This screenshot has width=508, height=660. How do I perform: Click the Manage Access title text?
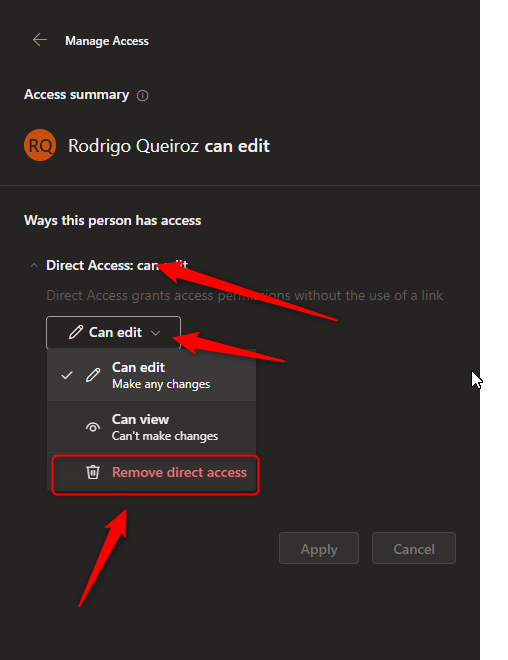(x=107, y=41)
